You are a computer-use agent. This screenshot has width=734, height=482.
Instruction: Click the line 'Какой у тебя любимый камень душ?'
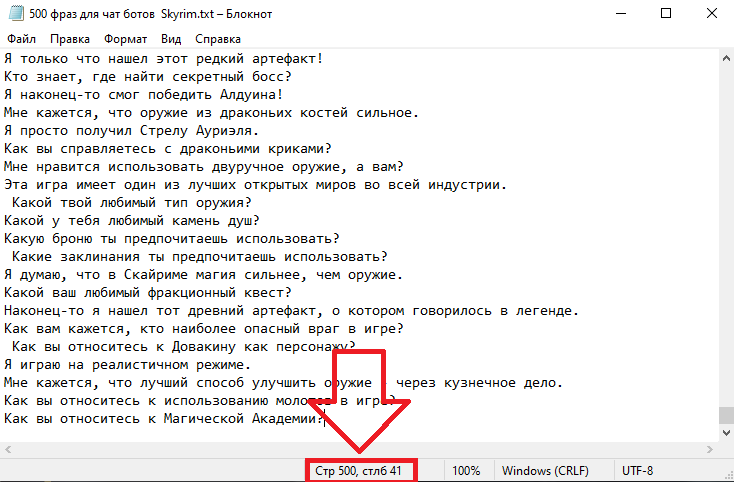(132, 220)
